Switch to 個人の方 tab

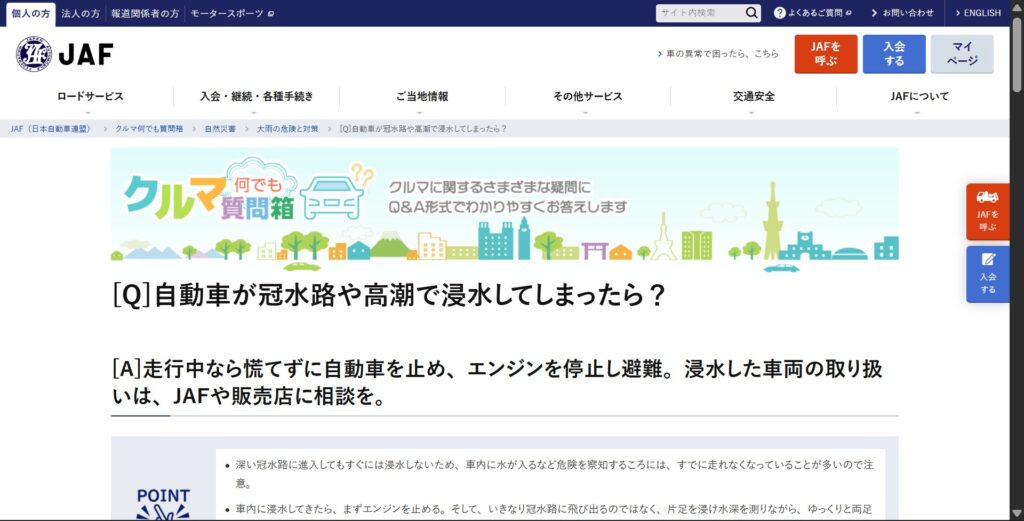pos(31,13)
